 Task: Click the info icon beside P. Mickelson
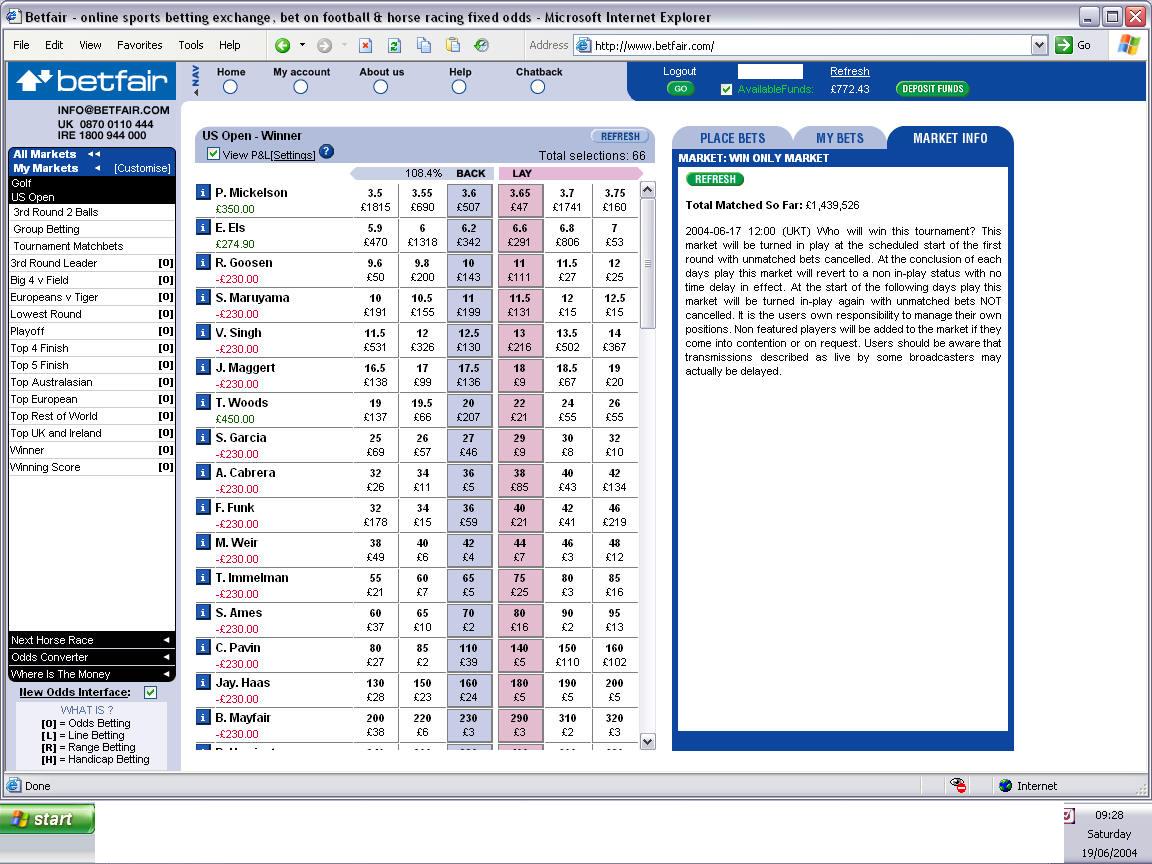(x=203, y=193)
